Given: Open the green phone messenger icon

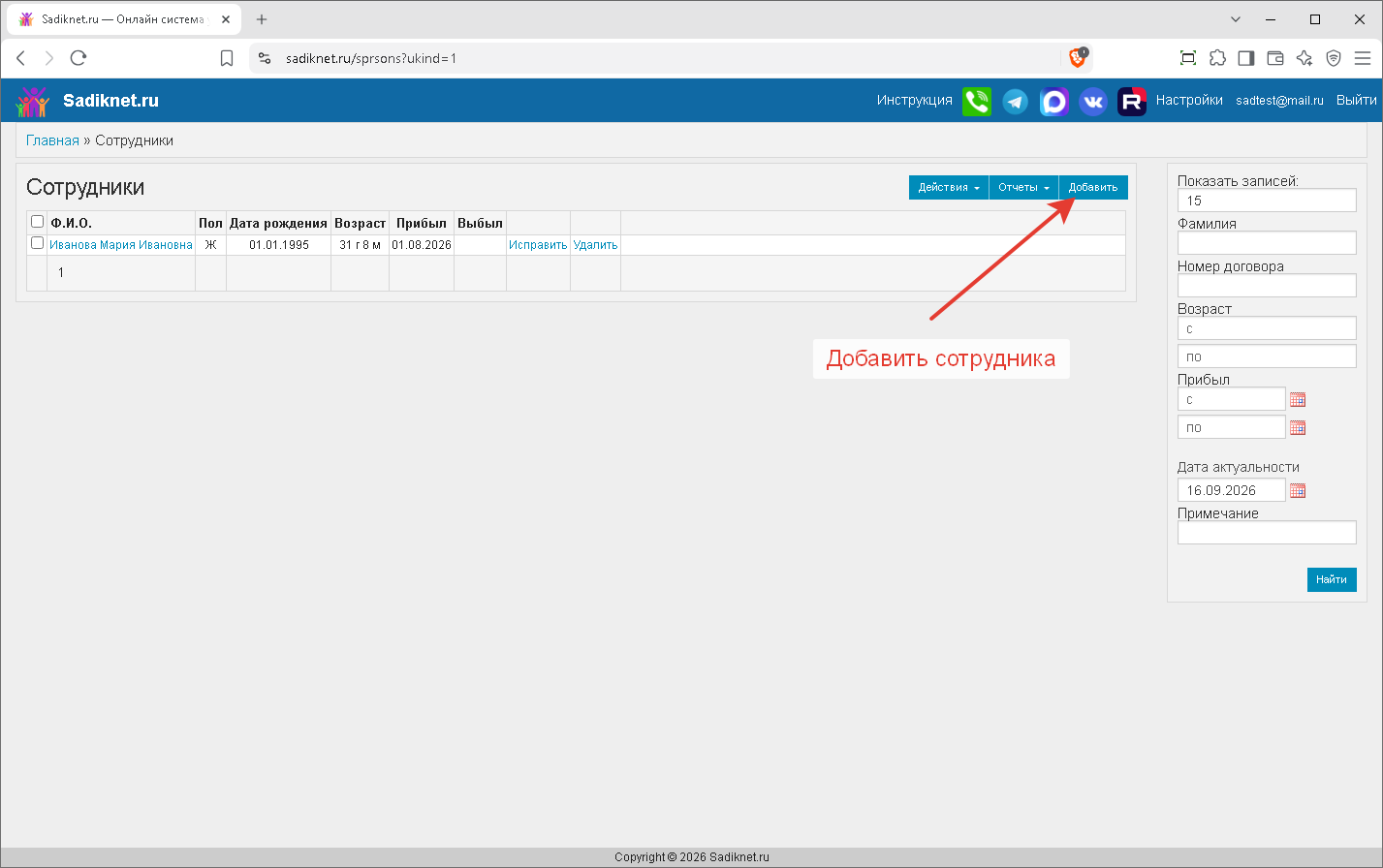Looking at the screenshot, I should (977, 101).
